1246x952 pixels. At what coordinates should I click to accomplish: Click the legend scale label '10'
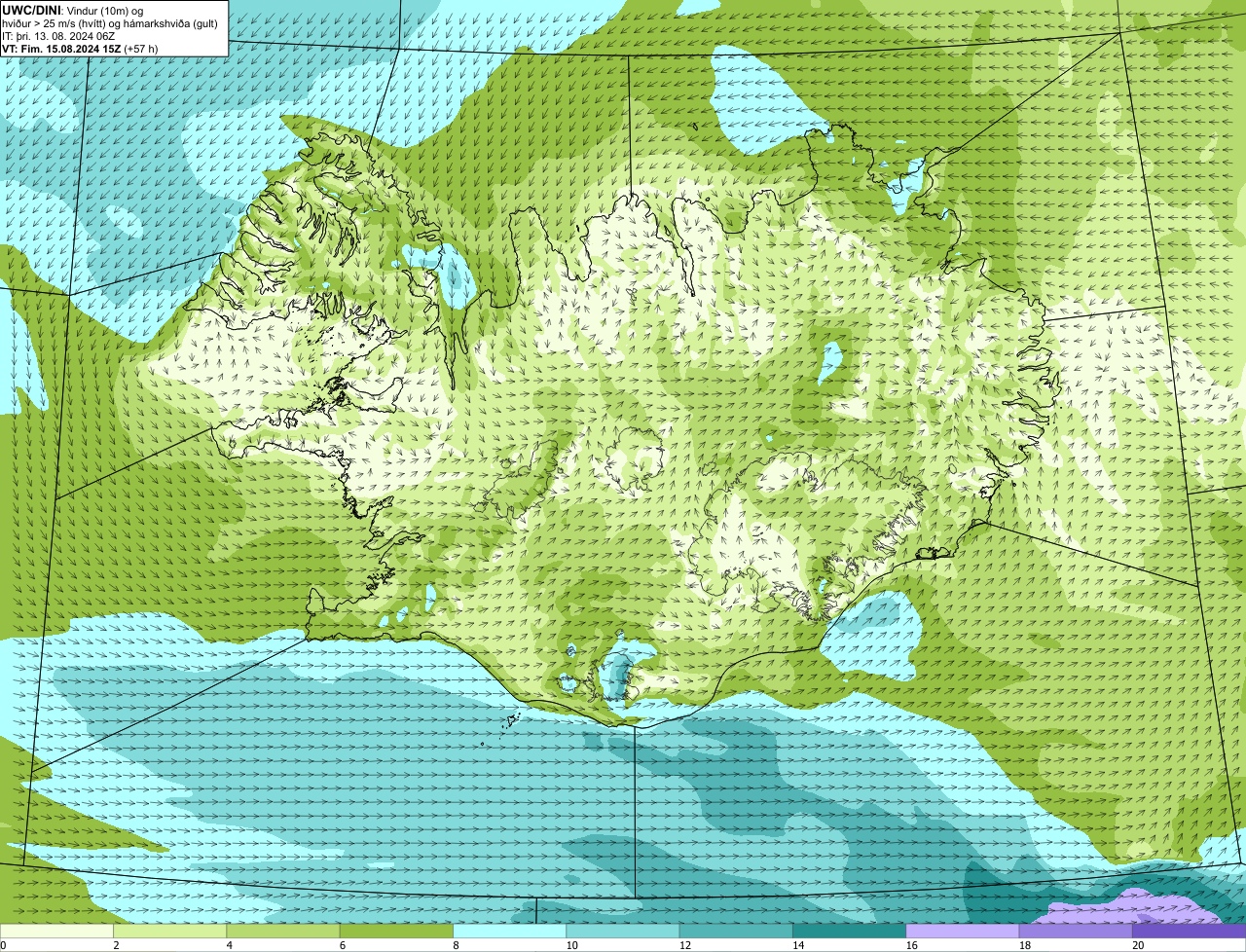572,945
